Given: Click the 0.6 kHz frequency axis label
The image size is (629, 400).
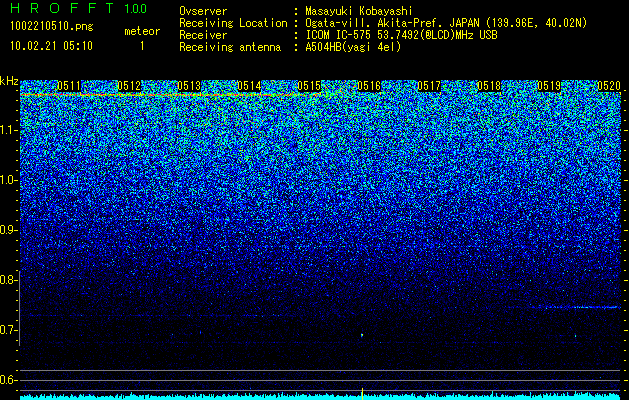Looking at the screenshot, I should pyautogui.click(x=9, y=380).
